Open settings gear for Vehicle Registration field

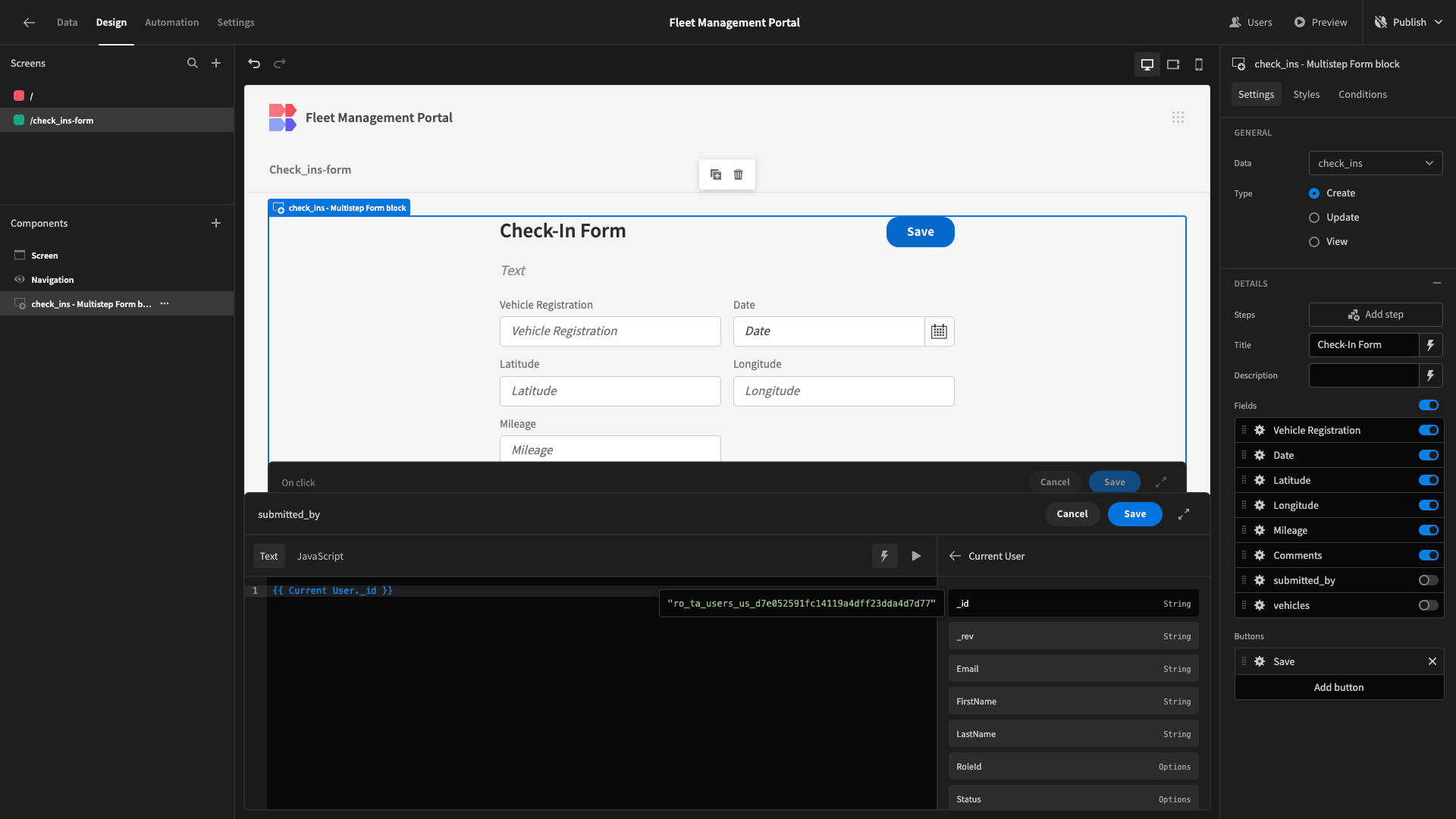click(x=1260, y=430)
